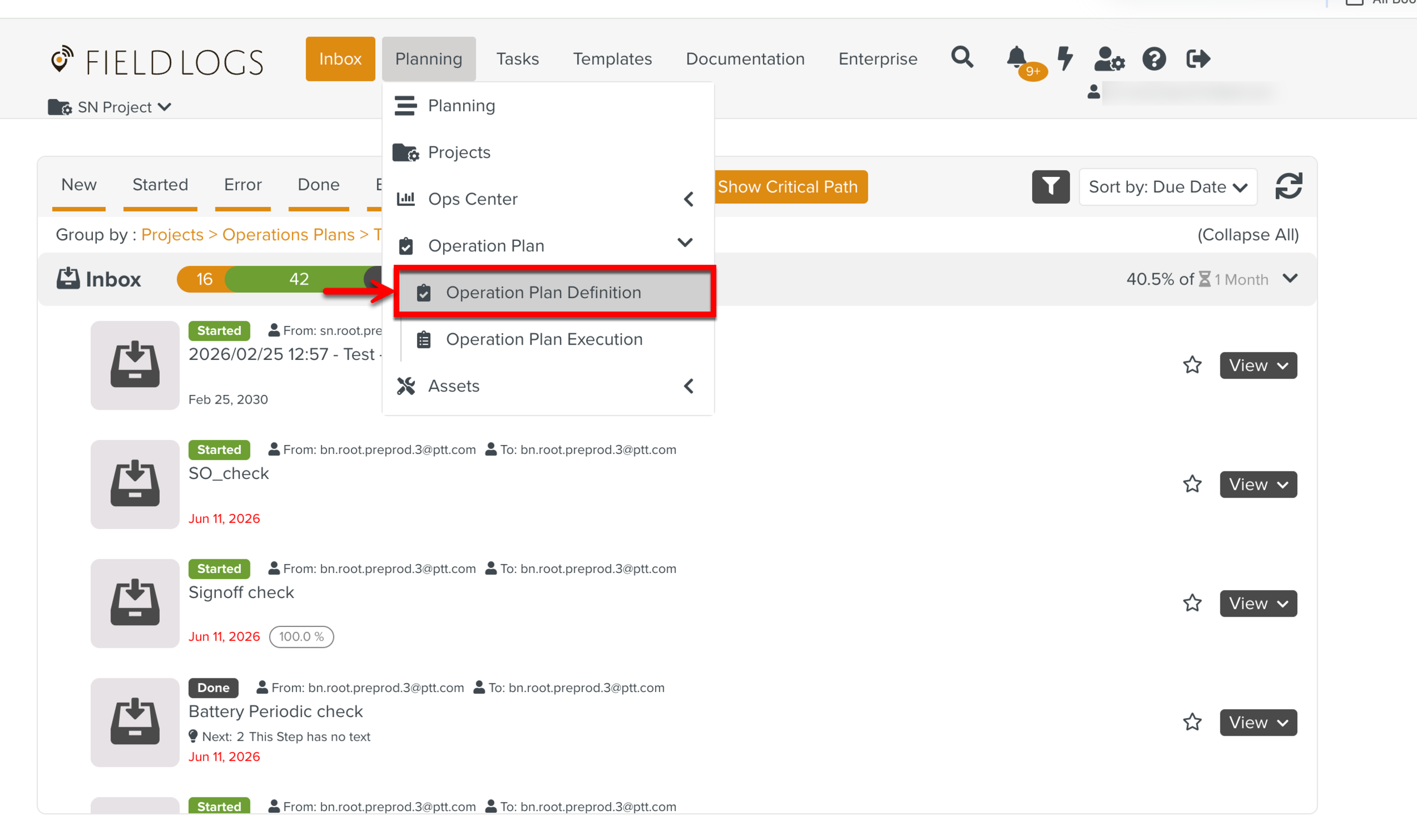The width and height of the screenshot is (1417, 840).
Task: Click the Operation Plan Execution clipboard icon
Action: 423,339
